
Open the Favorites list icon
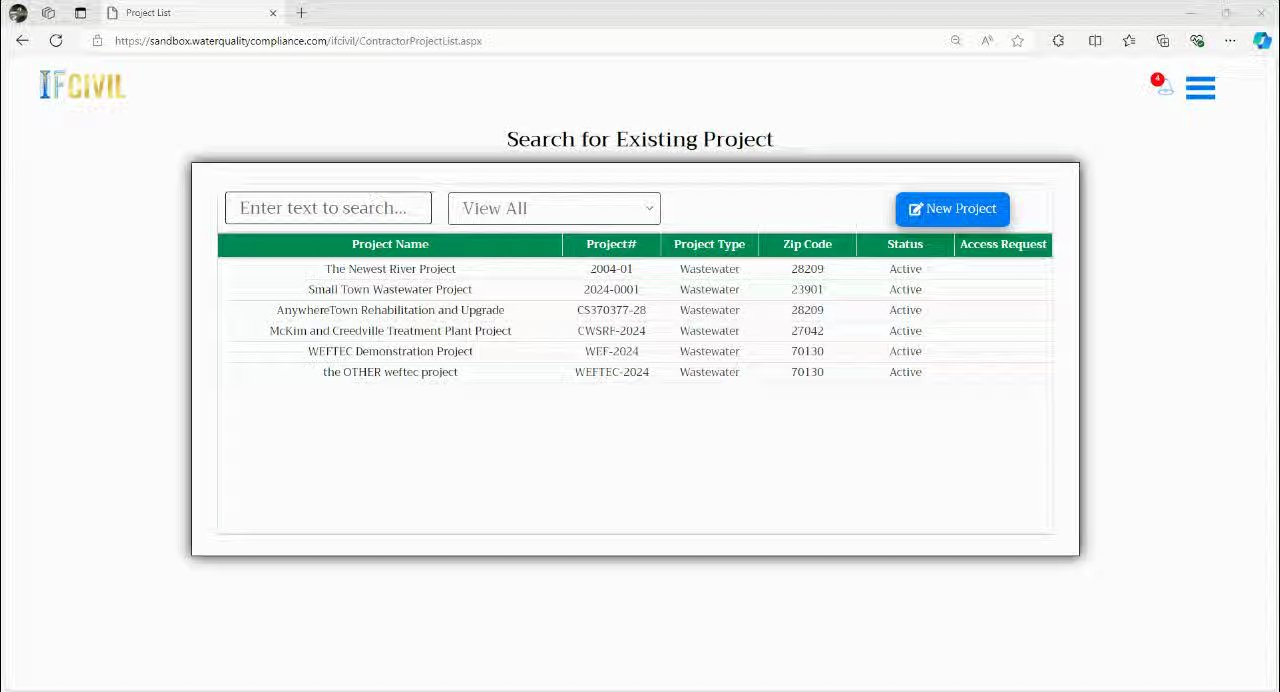[x=1129, y=41]
